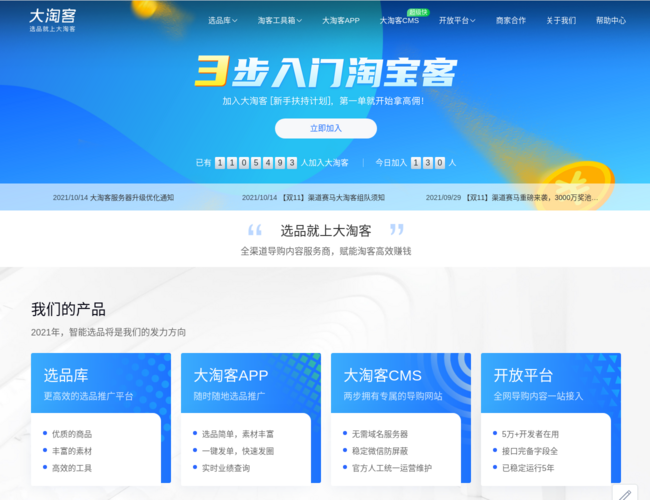Click 优质的商品 in the 选品库 card
This screenshot has height=500, width=650.
(x=72, y=434)
